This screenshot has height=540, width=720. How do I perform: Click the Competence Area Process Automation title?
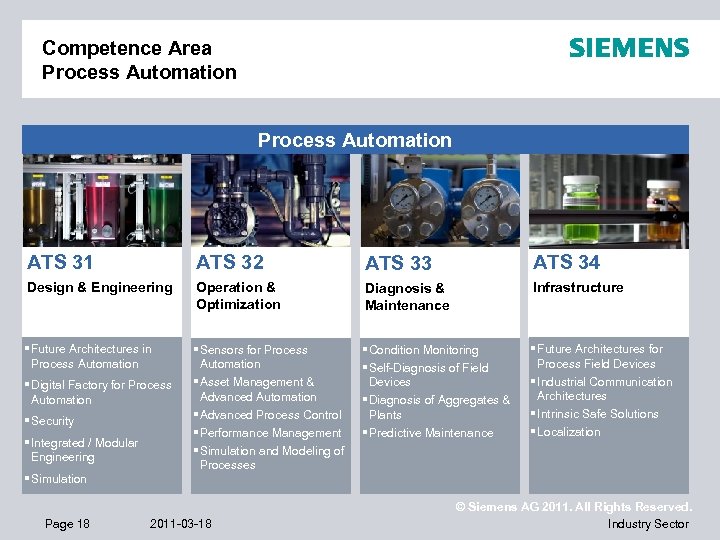139,60
